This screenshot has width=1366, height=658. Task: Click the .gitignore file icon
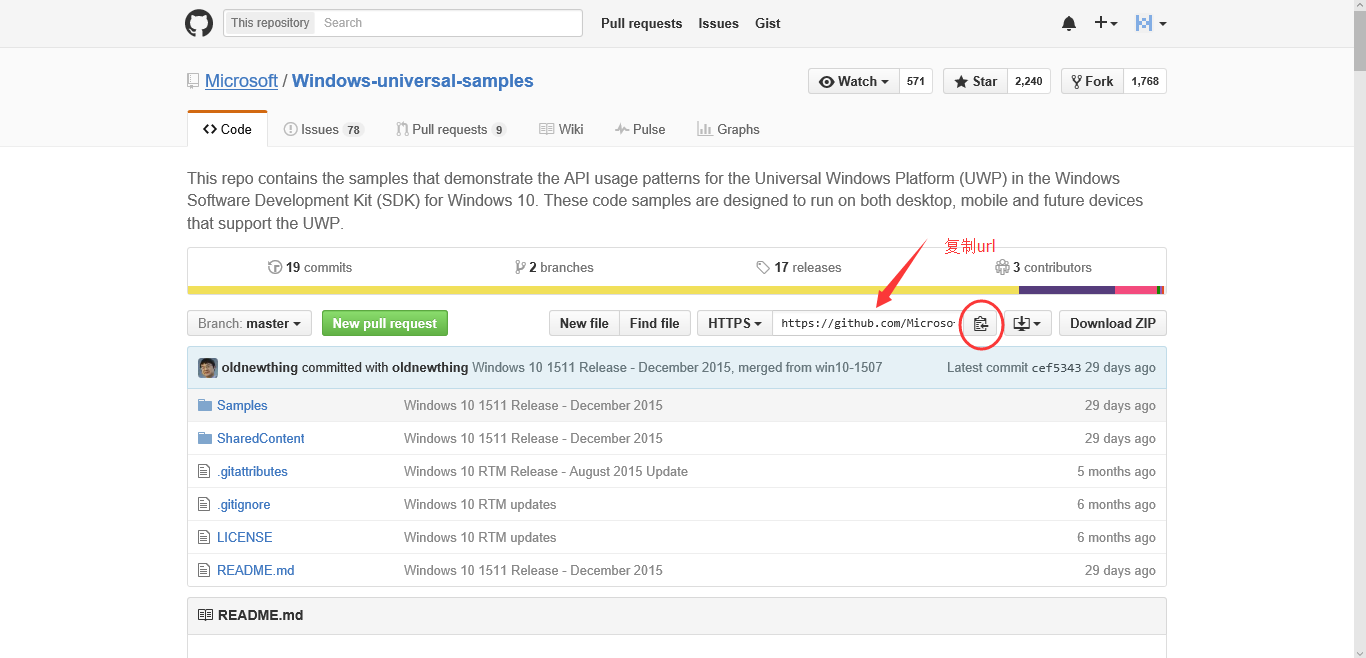pyautogui.click(x=205, y=504)
